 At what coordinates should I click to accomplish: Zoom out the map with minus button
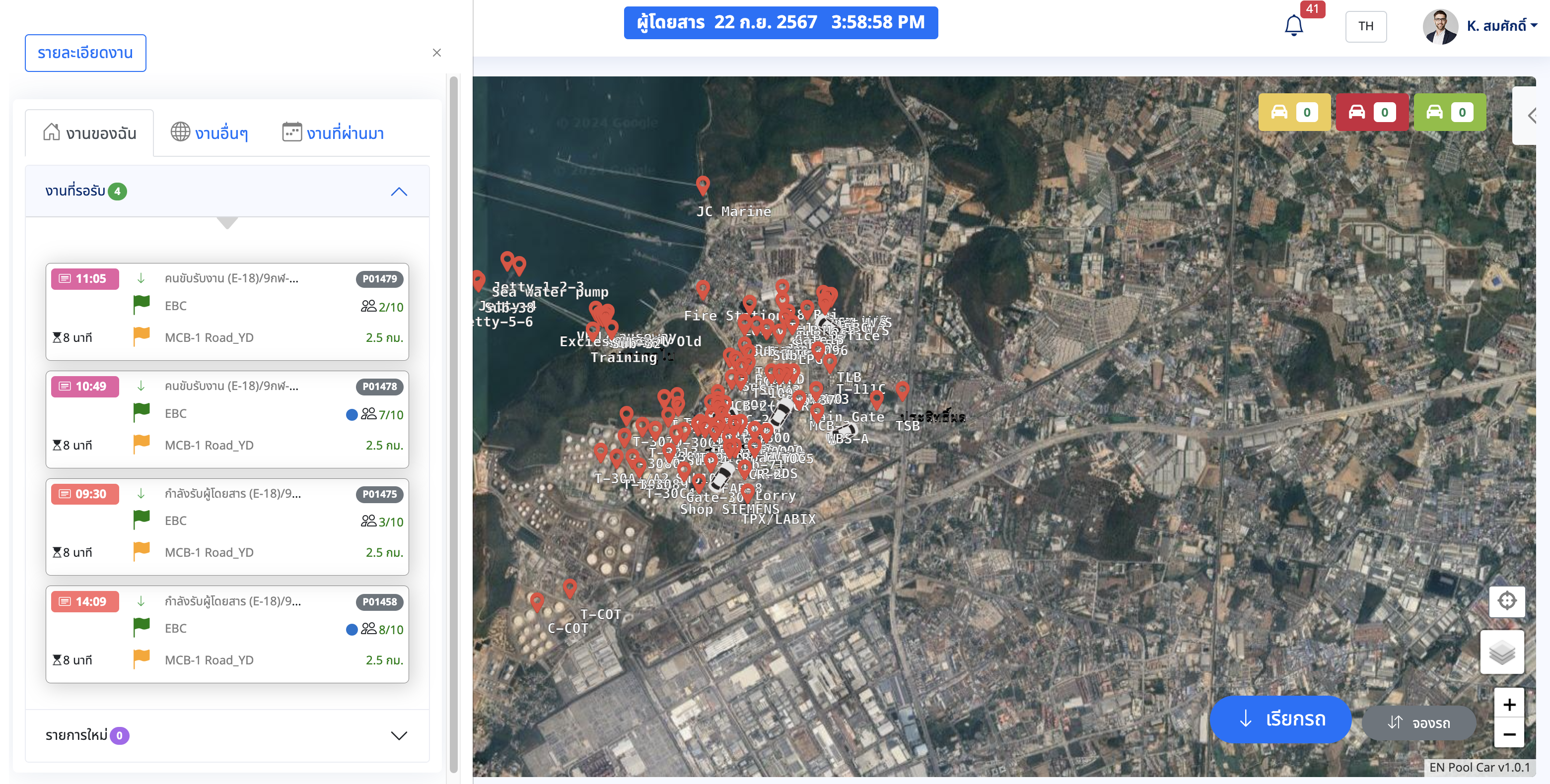coord(1508,734)
